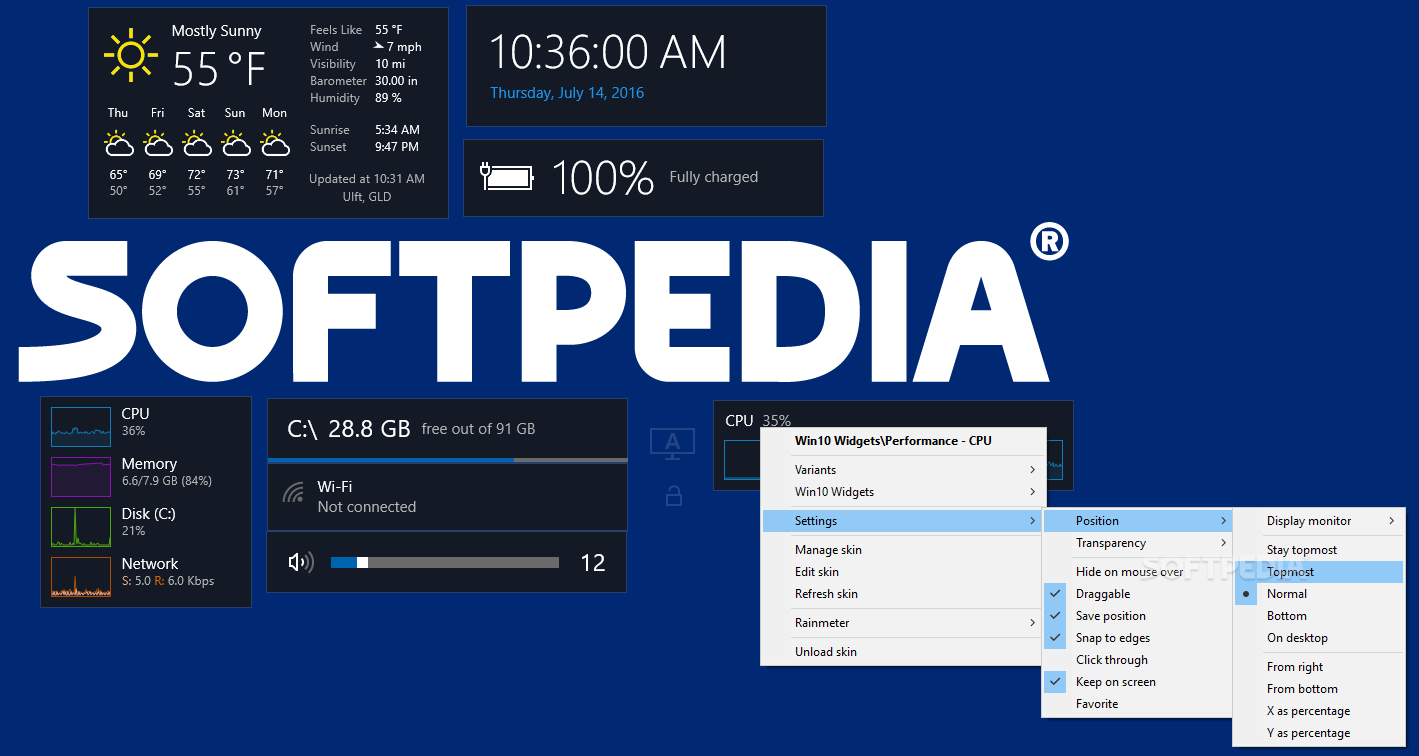Viewport: 1419px width, 756px height.
Task: Expand the Win10 Widgets submenu
Action: click(x=904, y=492)
